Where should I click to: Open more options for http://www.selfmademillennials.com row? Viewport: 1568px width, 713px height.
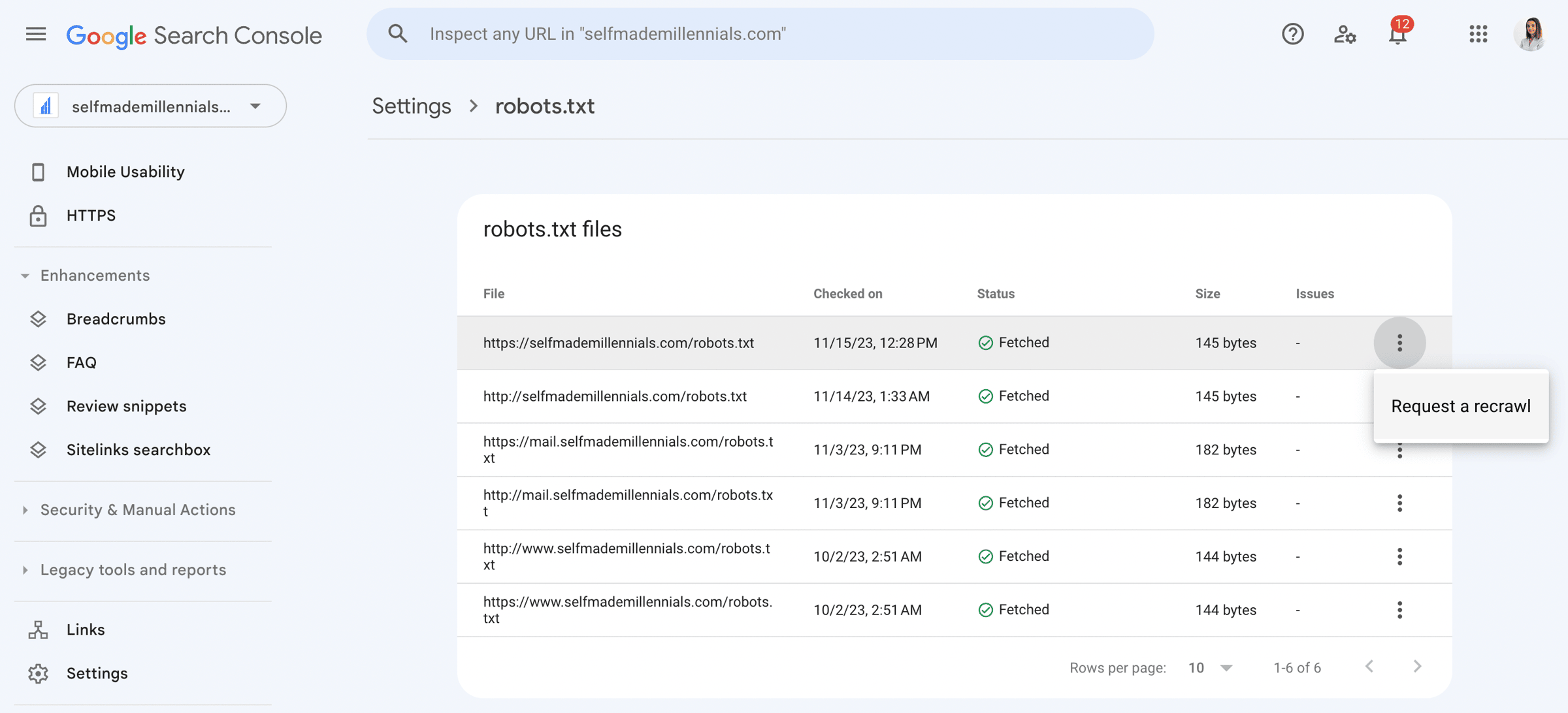[1399, 557]
